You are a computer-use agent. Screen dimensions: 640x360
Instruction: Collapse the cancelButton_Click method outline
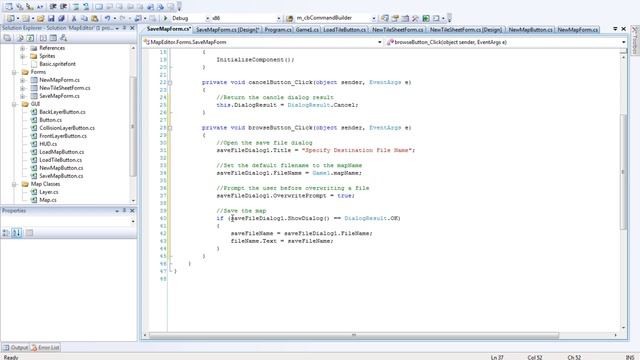170,82
